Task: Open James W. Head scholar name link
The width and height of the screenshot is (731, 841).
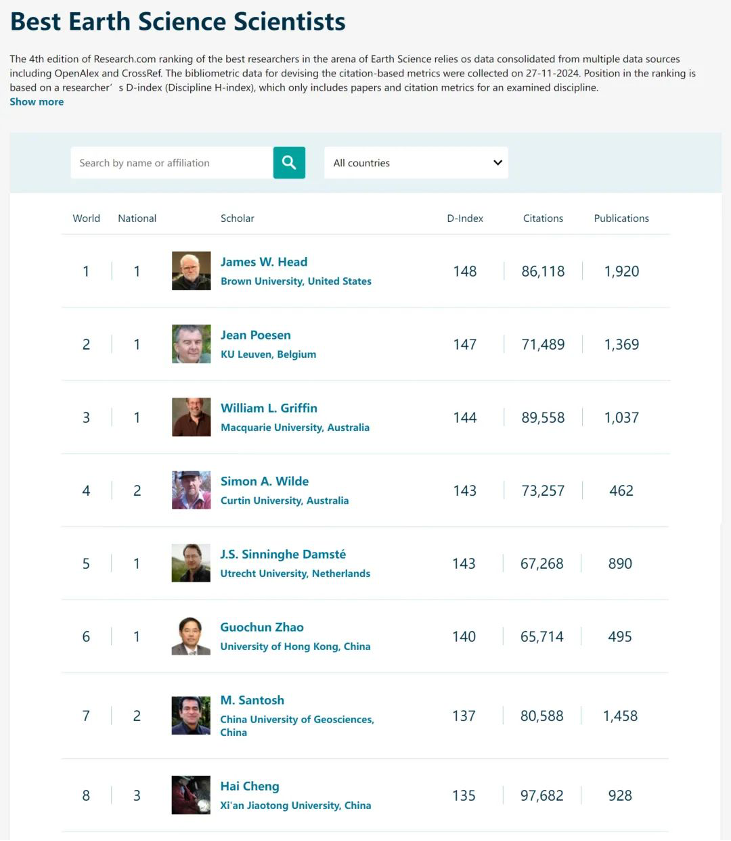Action: point(264,262)
